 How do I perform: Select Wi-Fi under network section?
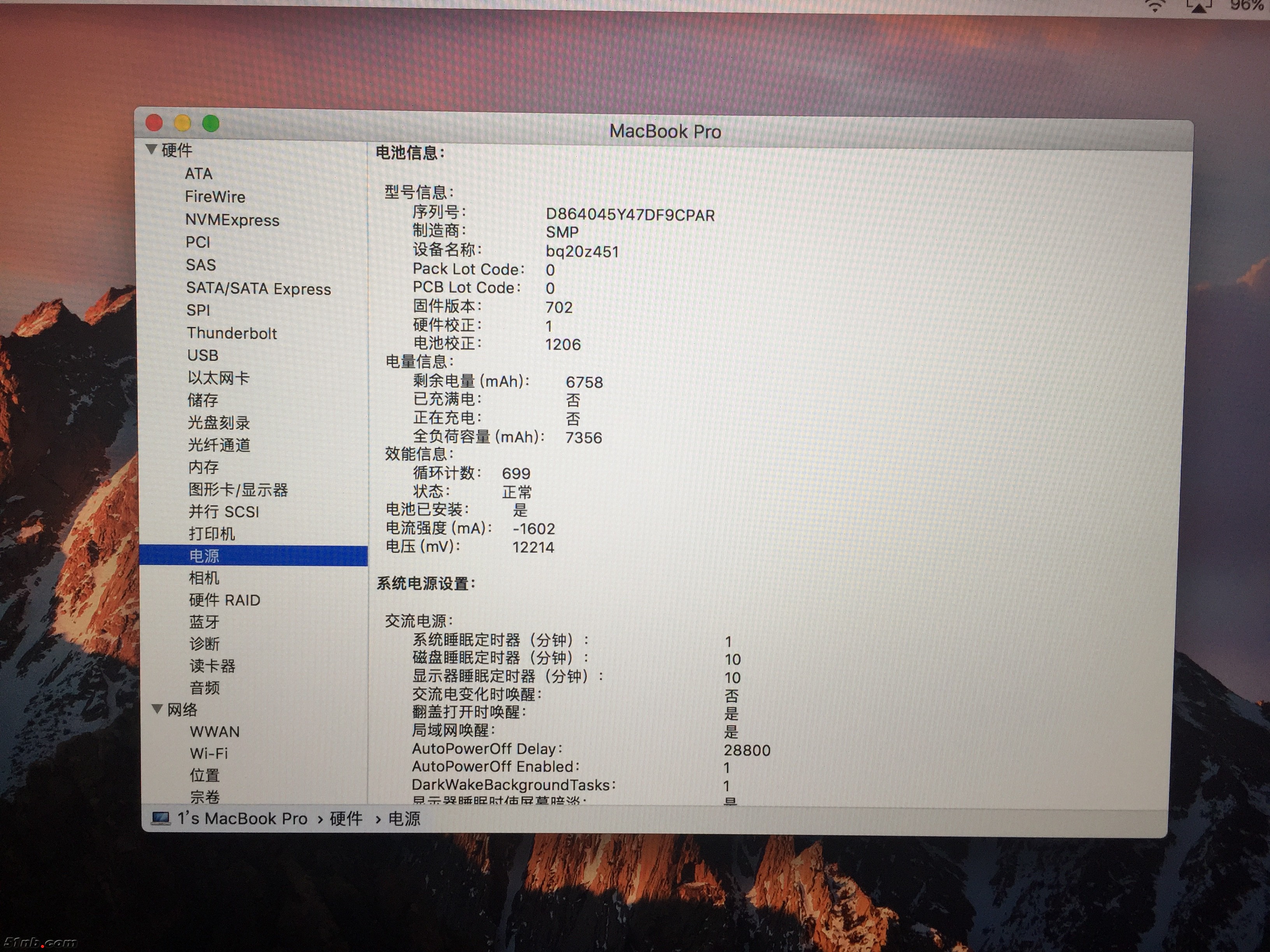209,753
